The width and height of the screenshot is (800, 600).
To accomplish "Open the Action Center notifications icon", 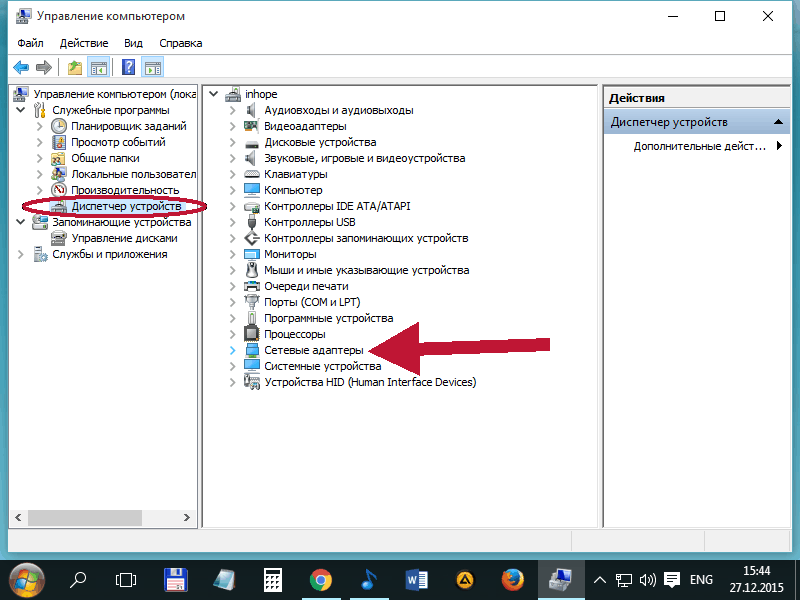I will [x=672, y=580].
